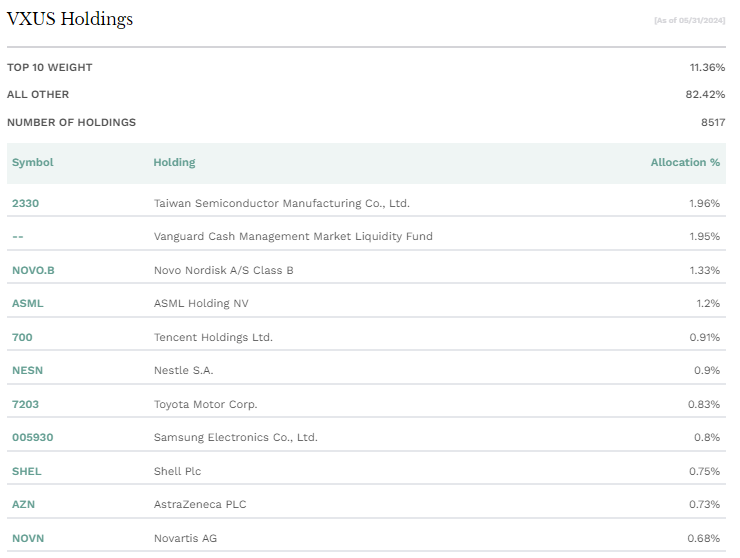
Task: Click Samsung Electronics Co., Ltd. holding name
Action: click(236, 438)
